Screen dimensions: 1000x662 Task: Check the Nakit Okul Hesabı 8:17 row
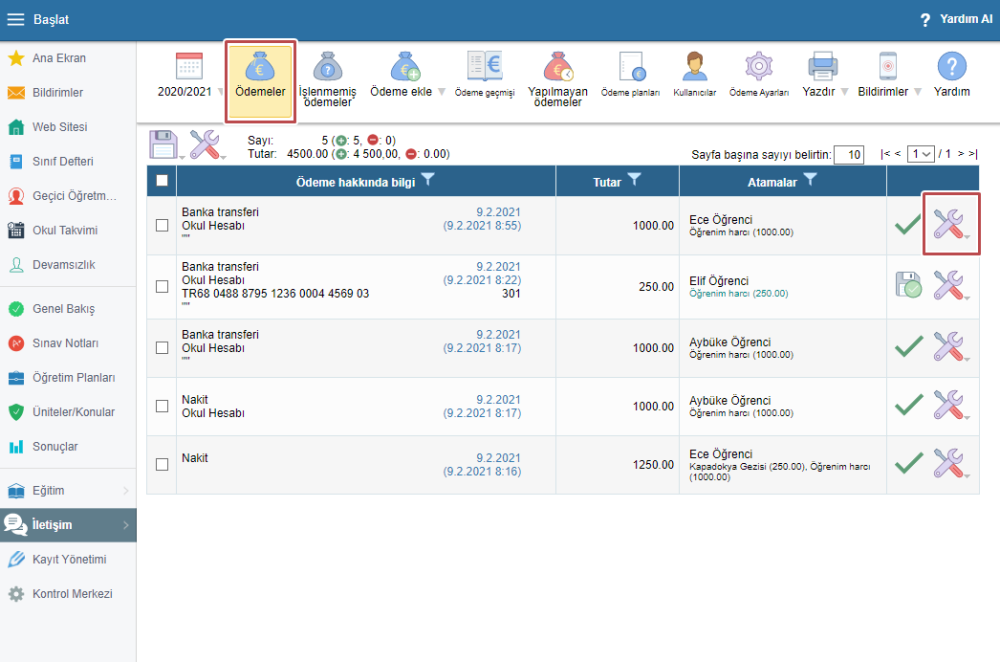(162, 406)
